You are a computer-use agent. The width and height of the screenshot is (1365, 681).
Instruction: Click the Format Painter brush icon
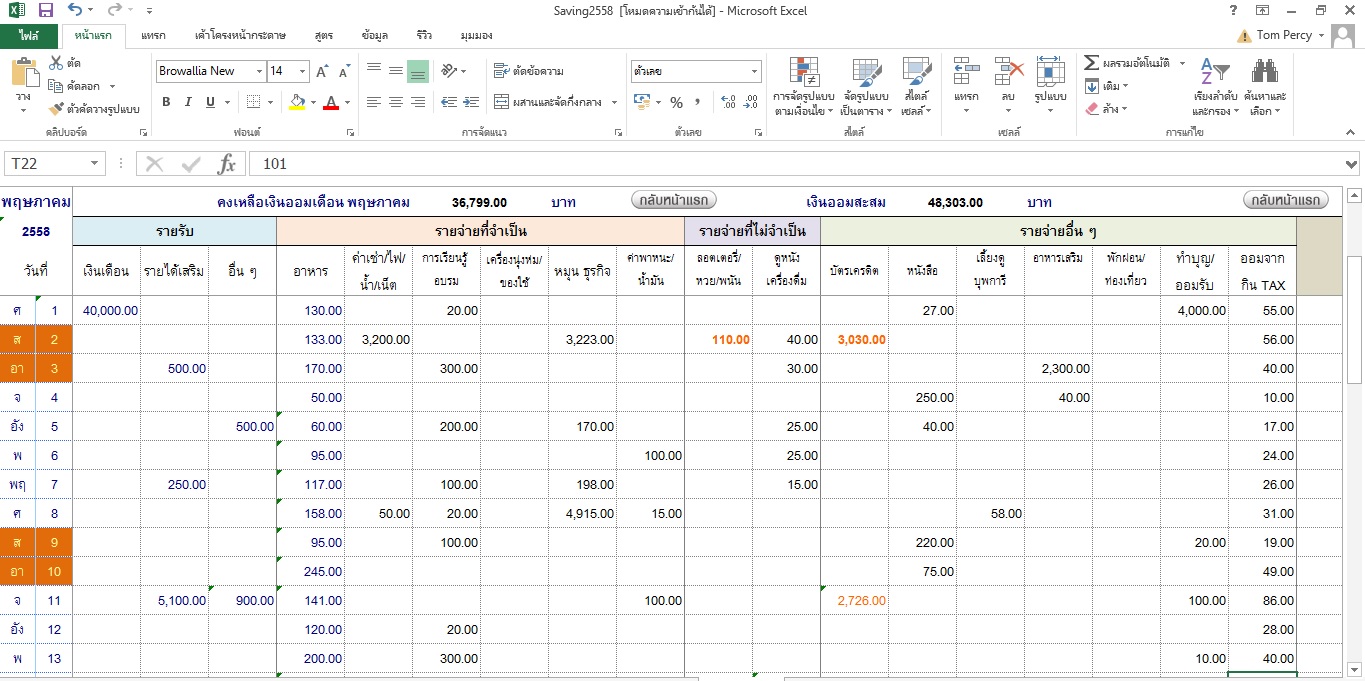[x=56, y=109]
